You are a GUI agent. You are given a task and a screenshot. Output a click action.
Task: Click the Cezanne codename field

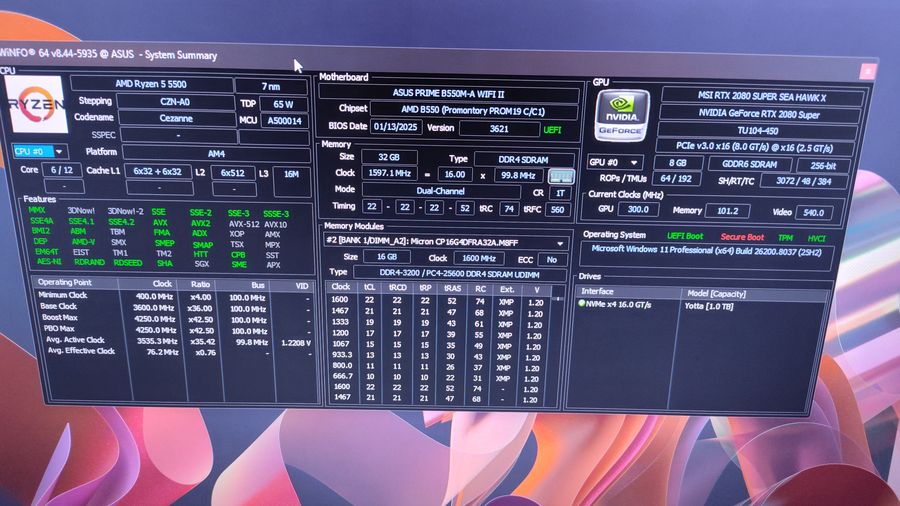[x=176, y=118]
